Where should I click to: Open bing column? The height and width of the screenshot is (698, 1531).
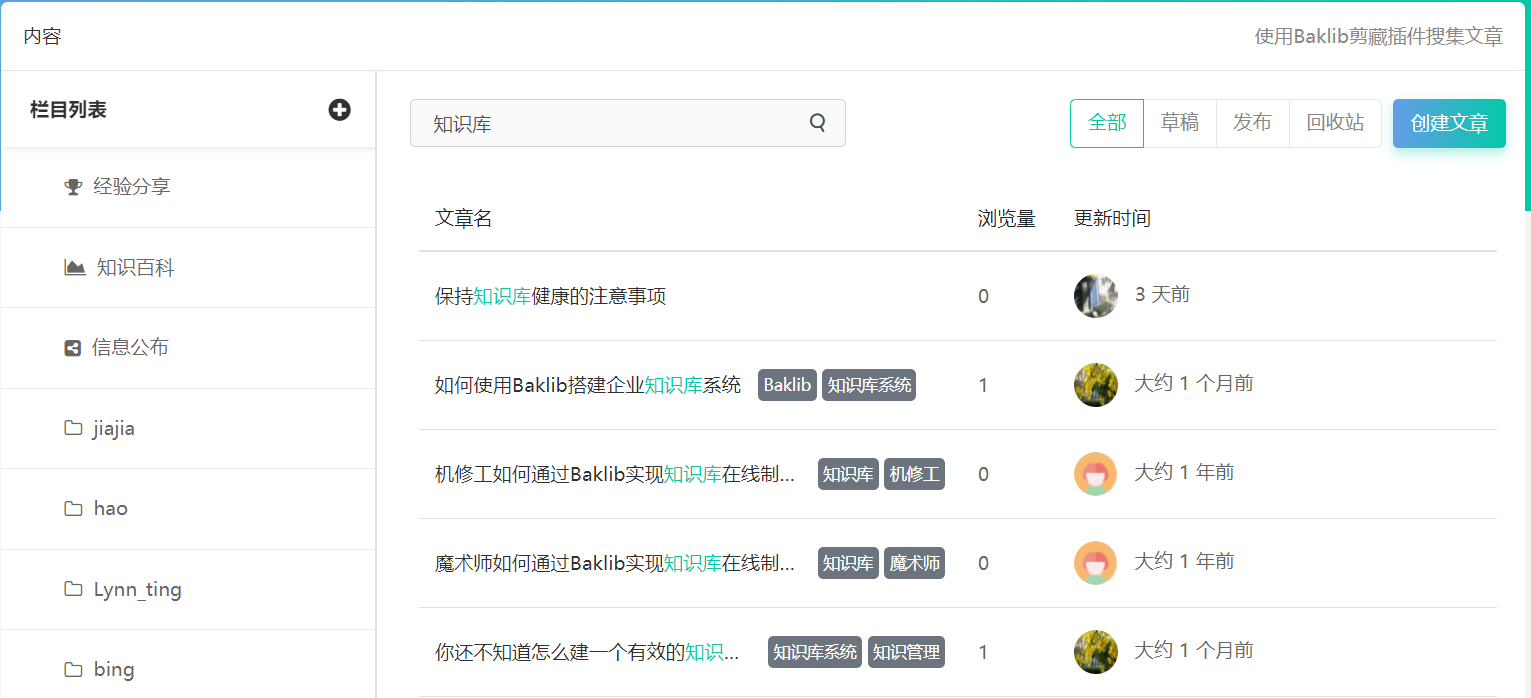[188, 664]
